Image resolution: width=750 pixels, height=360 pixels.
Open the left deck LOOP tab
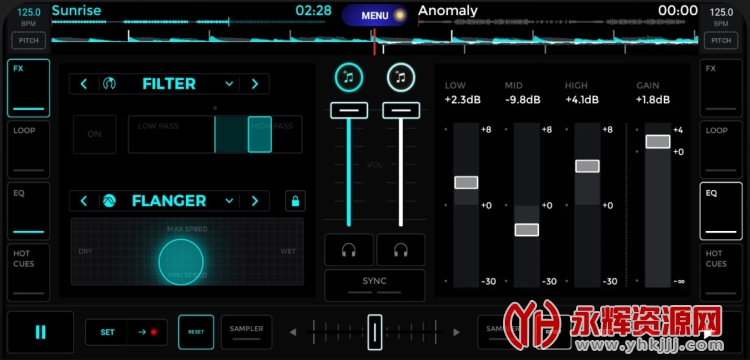pos(29,150)
